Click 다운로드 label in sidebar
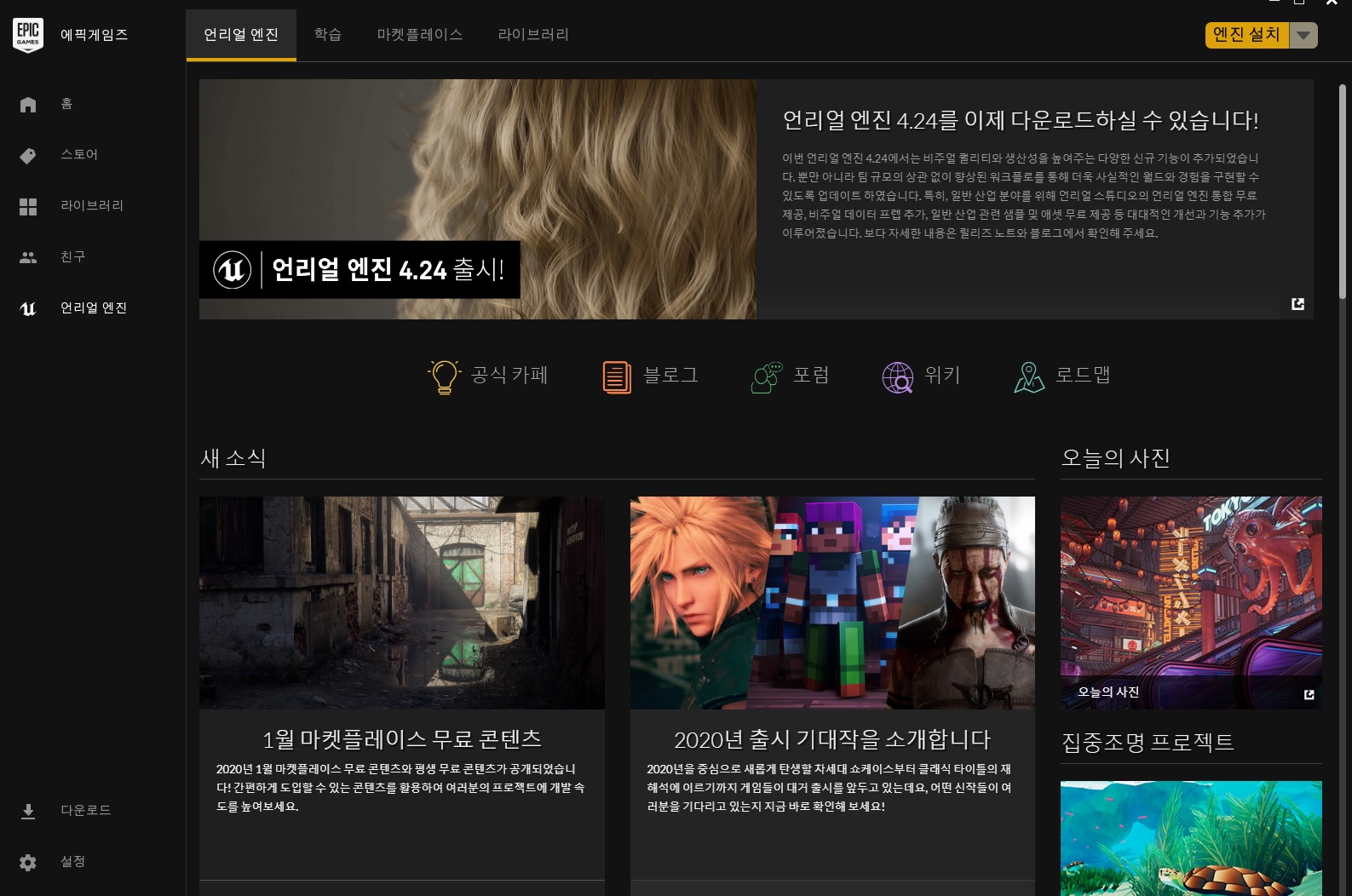Image resolution: width=1352 pixels, height=896 pixels. point(86,811)
